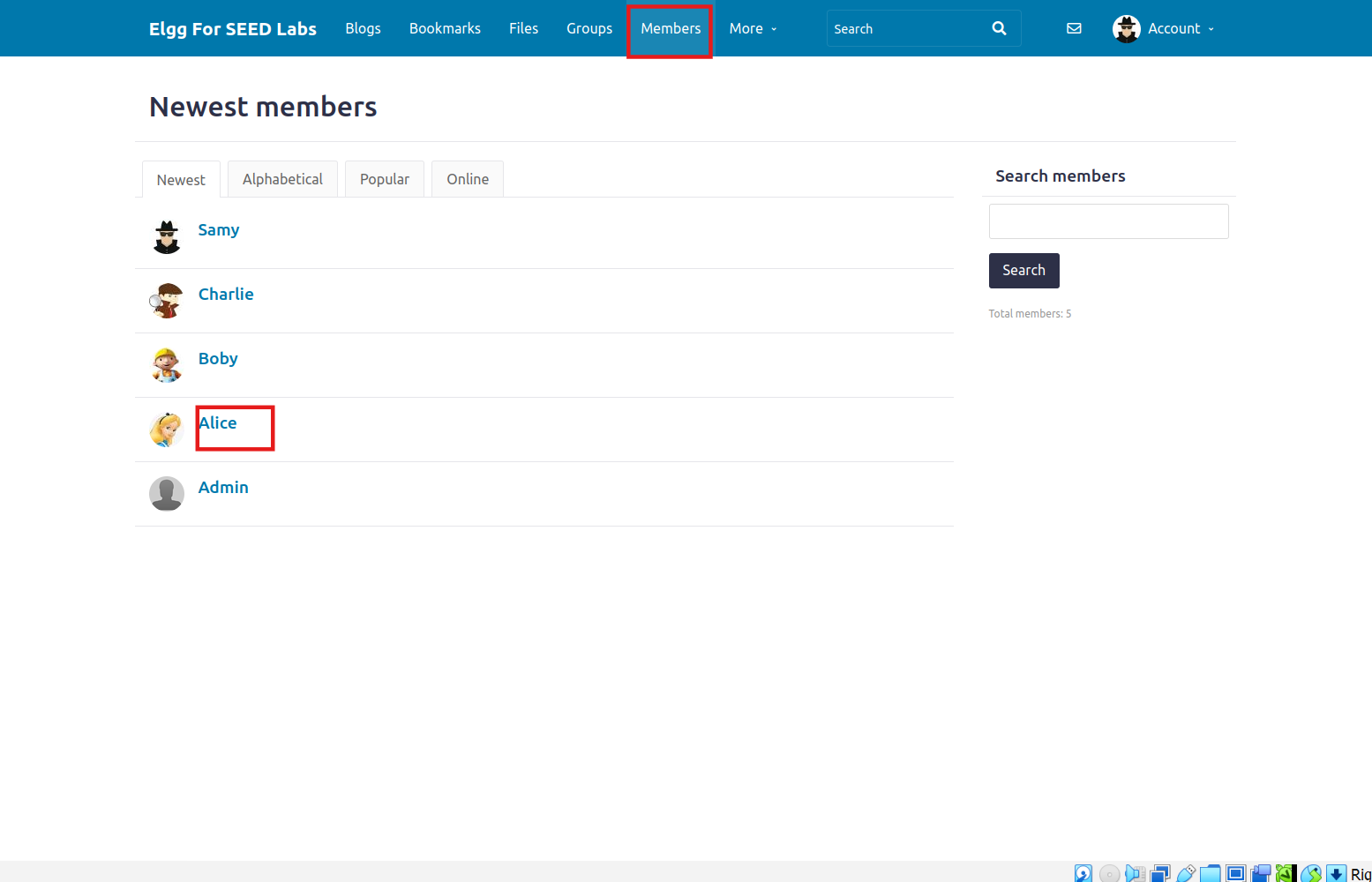The height and width of the screenshot is (882, 1372).
Task: Go to Elgg For SEED Labs home
Action: [233, 28]
